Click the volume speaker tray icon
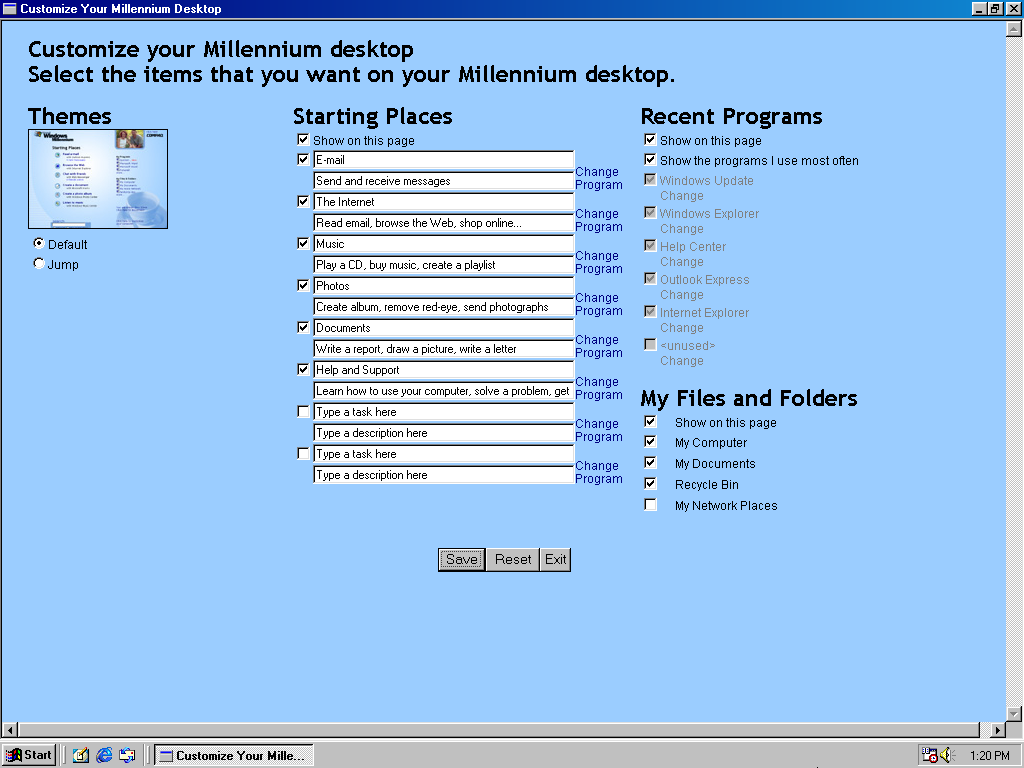 pos(946,756)
